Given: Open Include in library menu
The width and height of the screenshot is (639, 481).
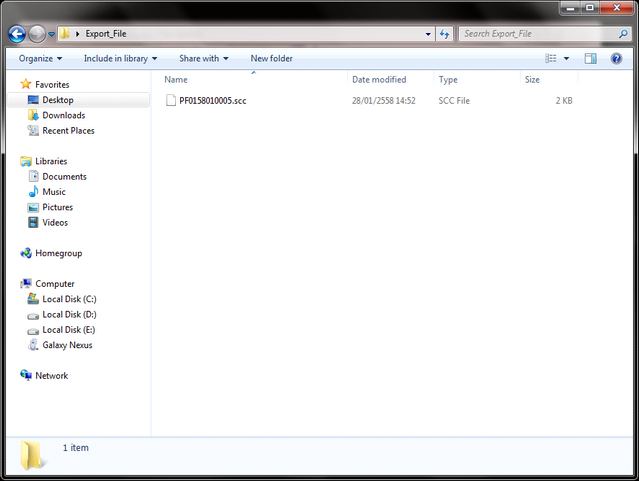Looking at the screenshot, I should (120, 58).
